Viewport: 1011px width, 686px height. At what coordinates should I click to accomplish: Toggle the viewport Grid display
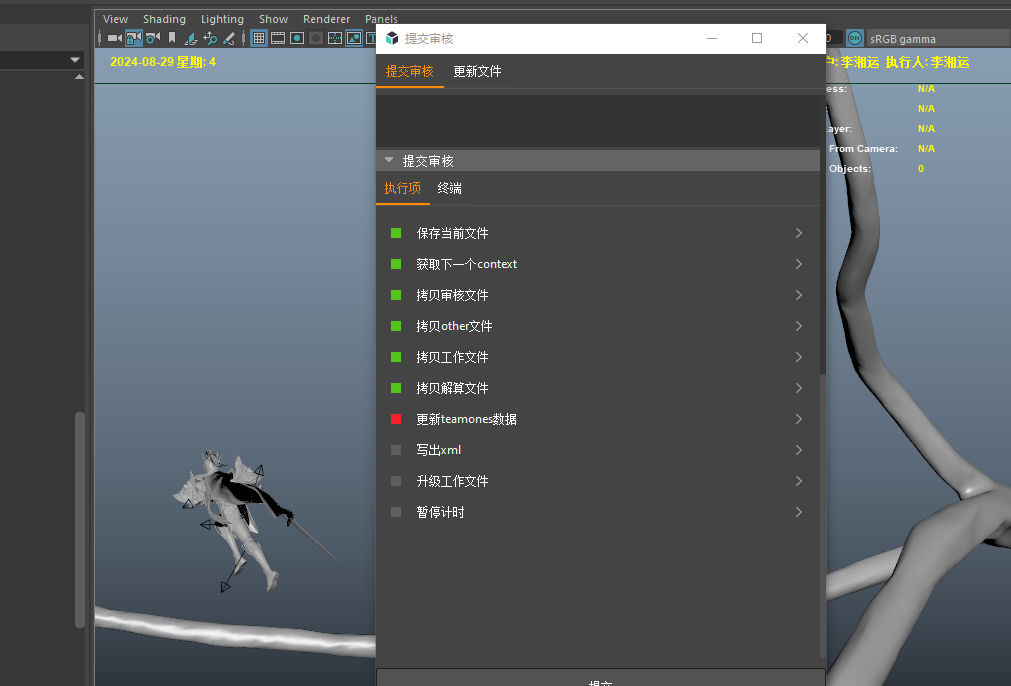click(x=259, y=38)
